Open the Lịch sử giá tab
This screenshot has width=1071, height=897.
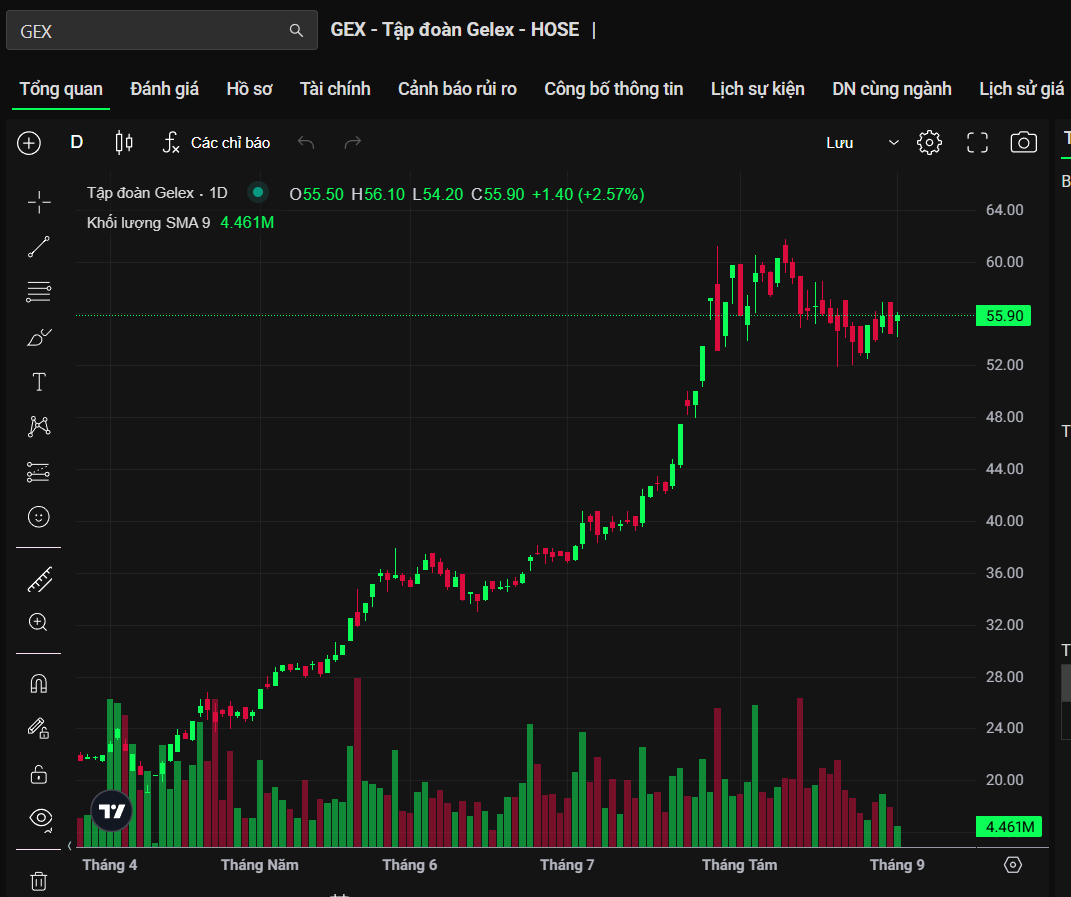click(1021, 89)
